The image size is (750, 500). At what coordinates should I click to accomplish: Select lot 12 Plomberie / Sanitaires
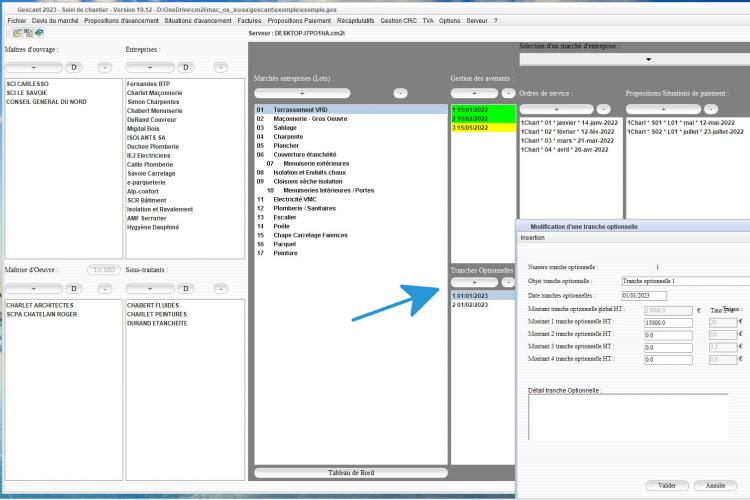tap(351, 209)
